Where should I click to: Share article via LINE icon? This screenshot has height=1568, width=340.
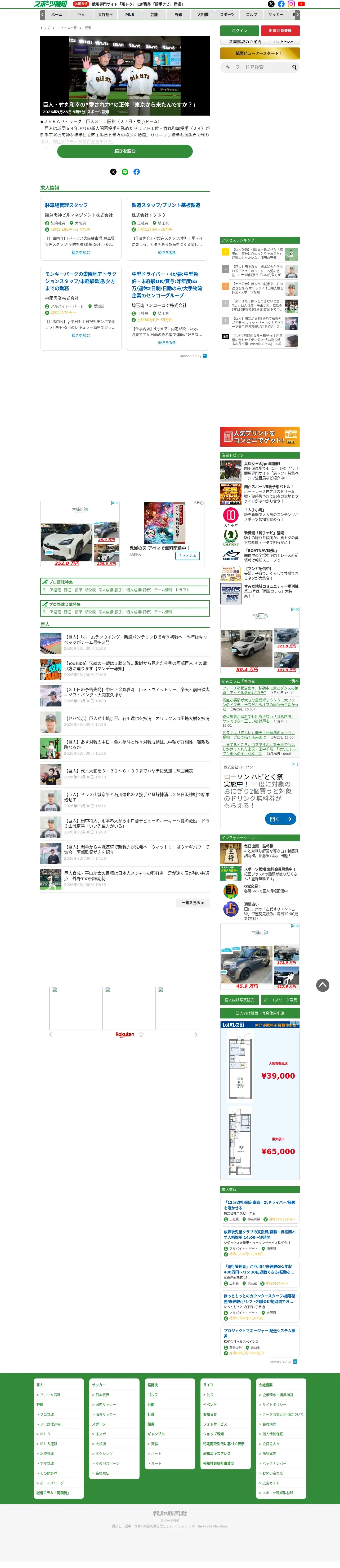(125, 172)
